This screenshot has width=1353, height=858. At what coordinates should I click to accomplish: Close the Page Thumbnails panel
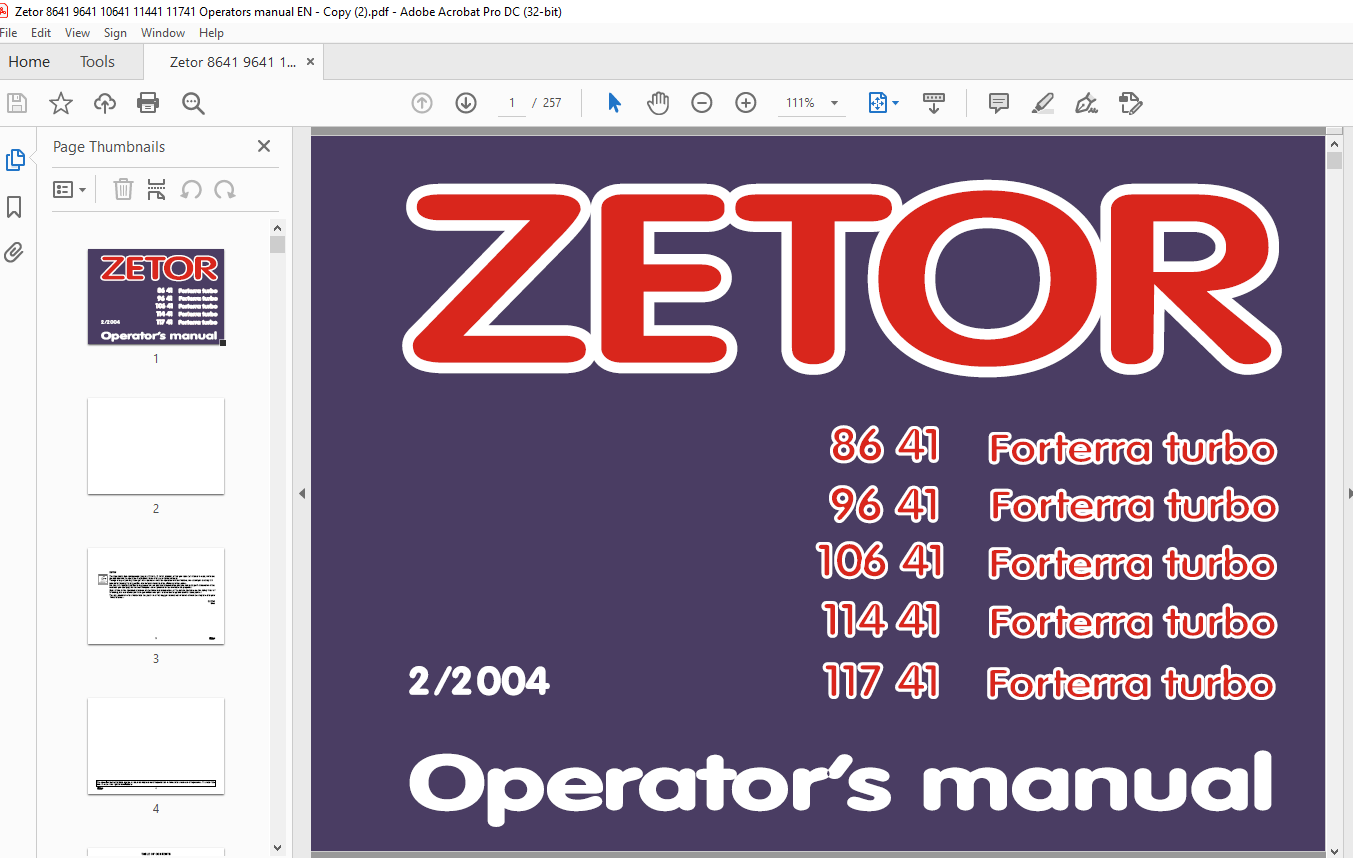[x=264, y=146]
